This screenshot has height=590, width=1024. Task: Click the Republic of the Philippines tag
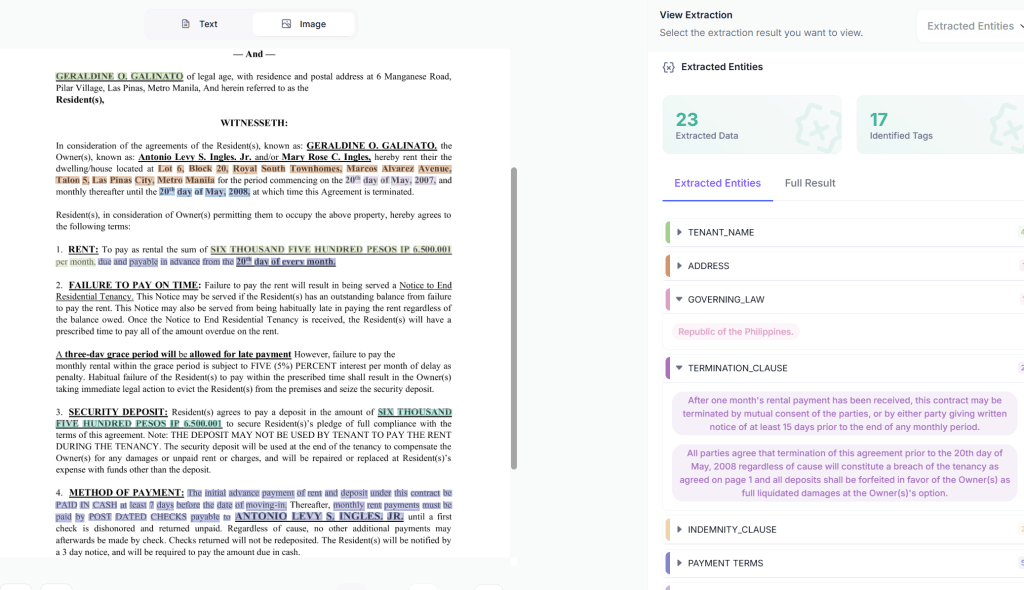pyautogui.click(x=736, y=332)
